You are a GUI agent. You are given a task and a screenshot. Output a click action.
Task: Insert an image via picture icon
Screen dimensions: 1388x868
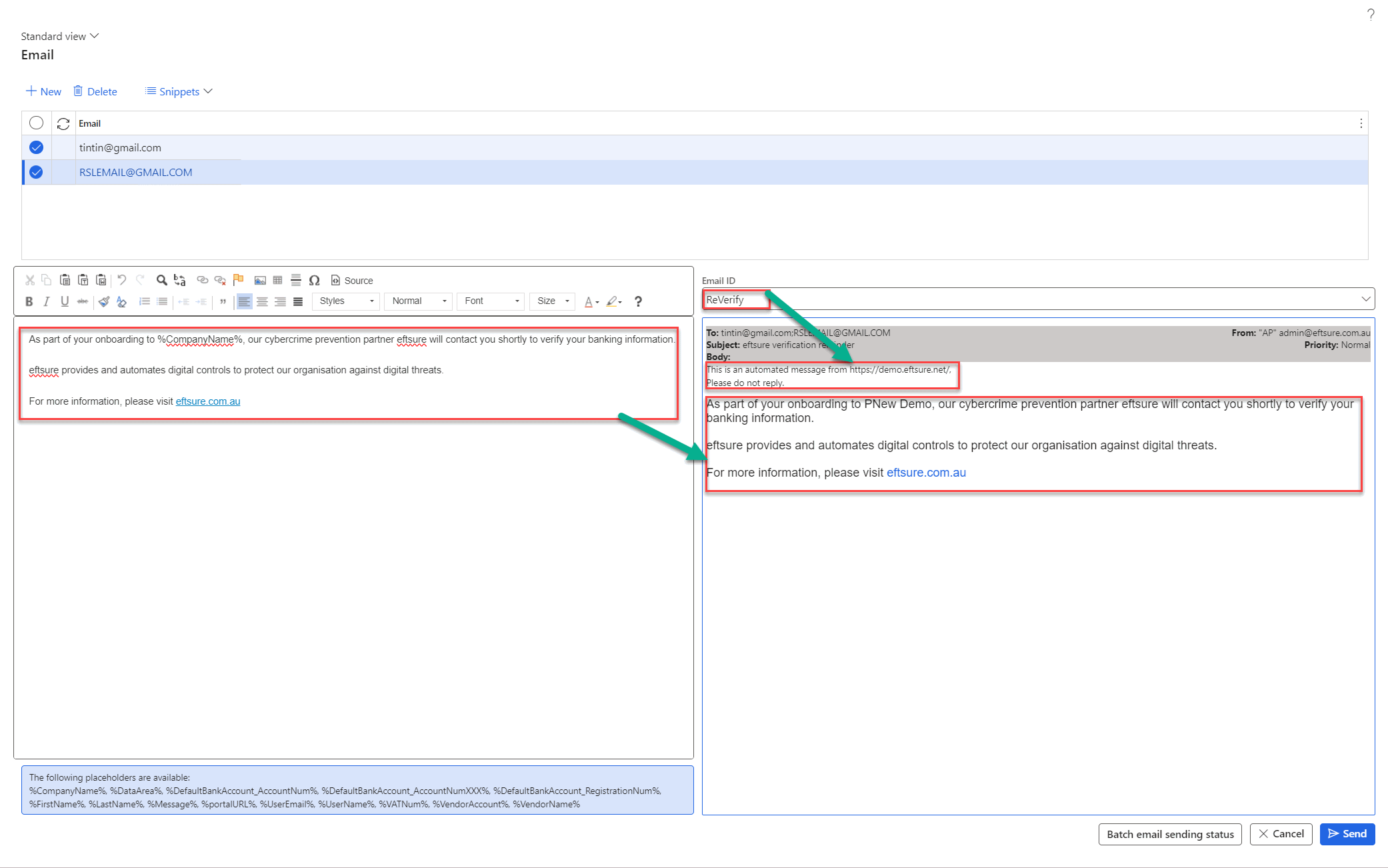(x=260, y=280)
